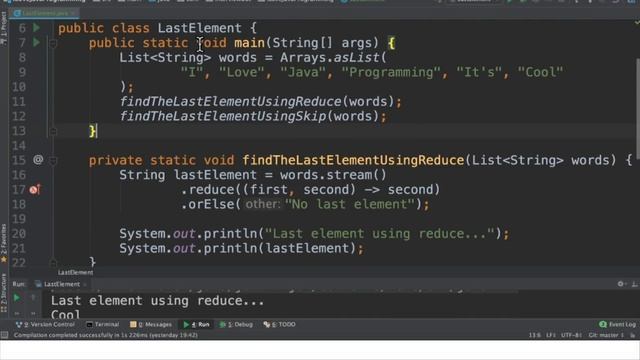This screenshot has width=640, height=360.
Task: Rerun LastElement with the green play button
Action: (x=17, y=298)
